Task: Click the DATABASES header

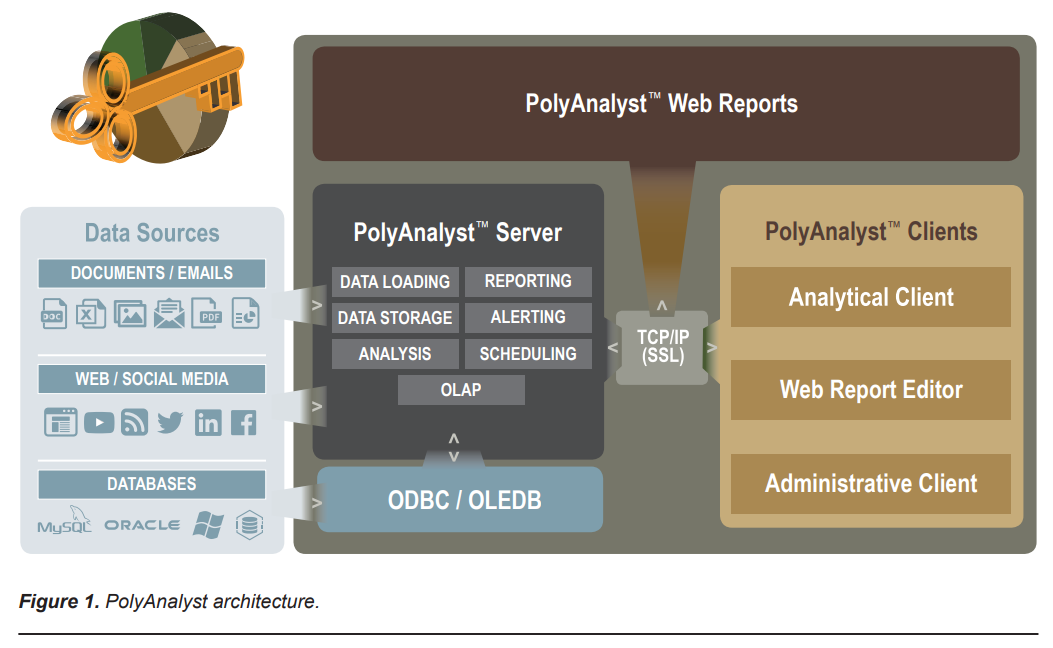Action: pyautogui.click(x=152, y=484)
